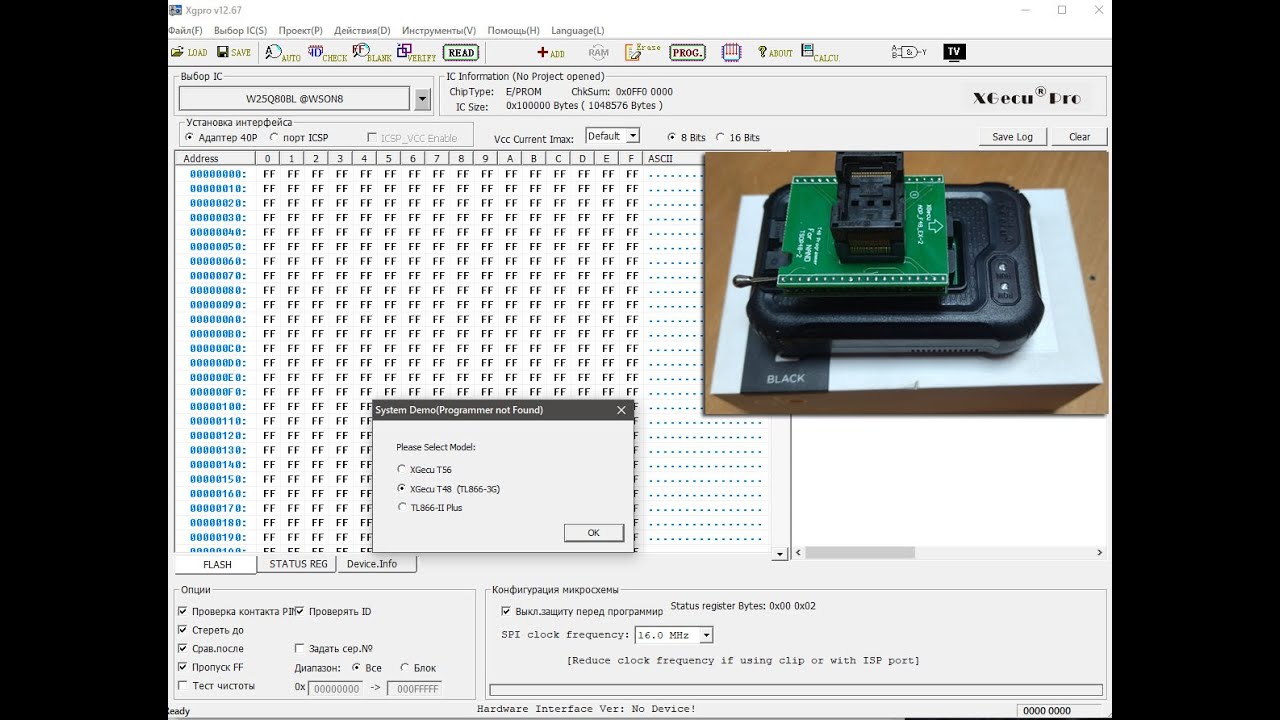Select the порт ICSP radio button
Viewport: 1280px width, 720px height.
tap(274, 138)
